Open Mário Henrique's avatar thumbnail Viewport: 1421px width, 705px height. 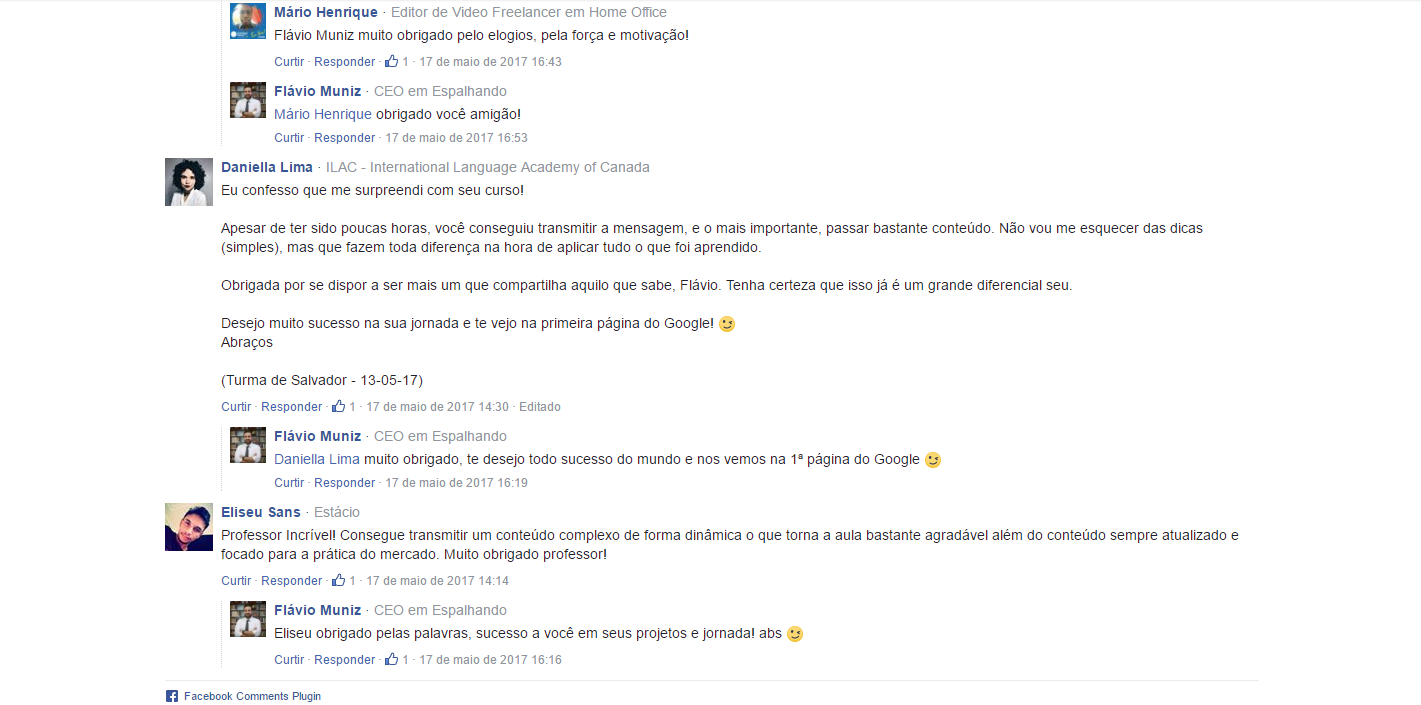point(248,21)
